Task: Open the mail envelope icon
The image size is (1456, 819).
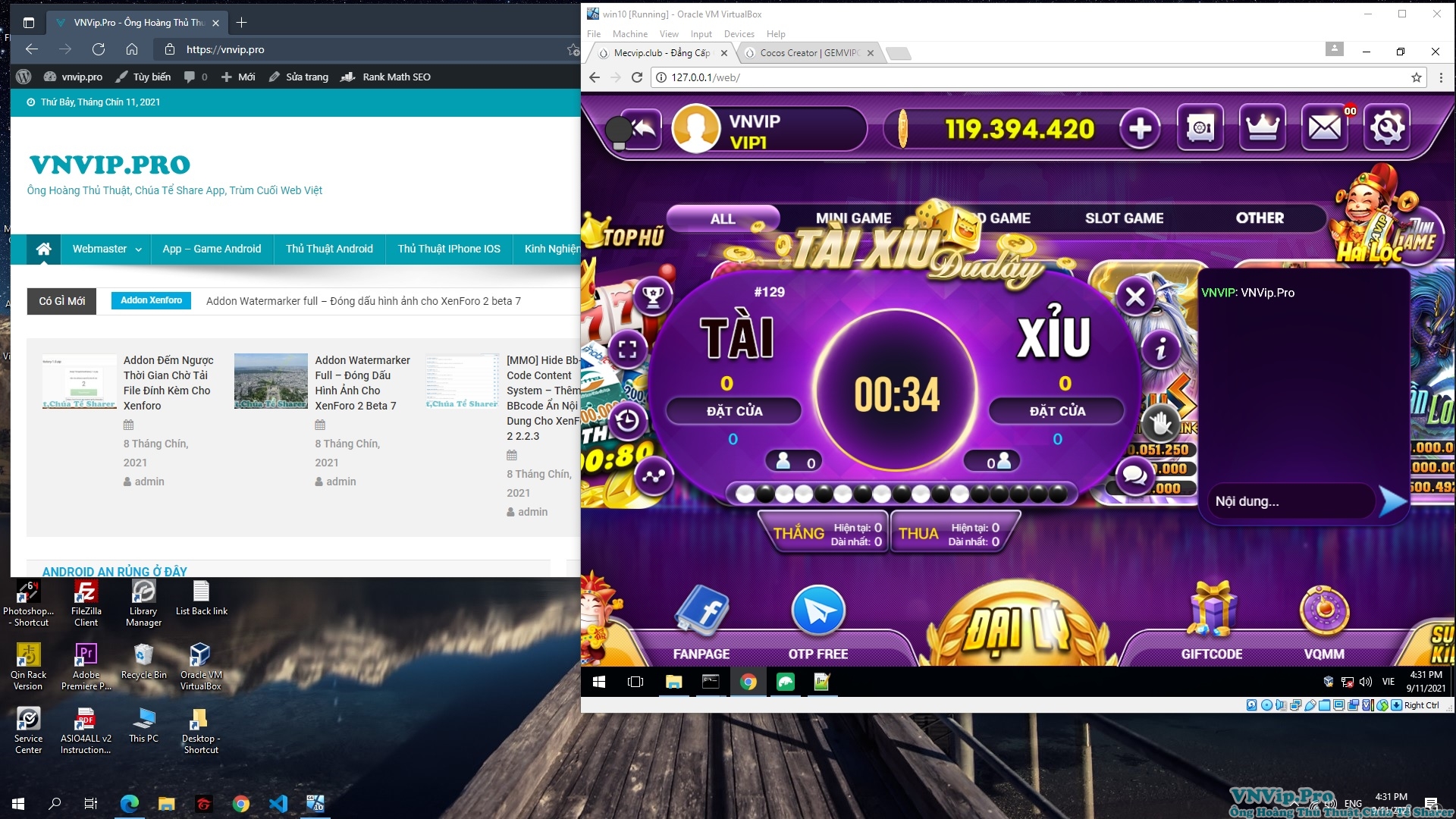Action: 1324,127
